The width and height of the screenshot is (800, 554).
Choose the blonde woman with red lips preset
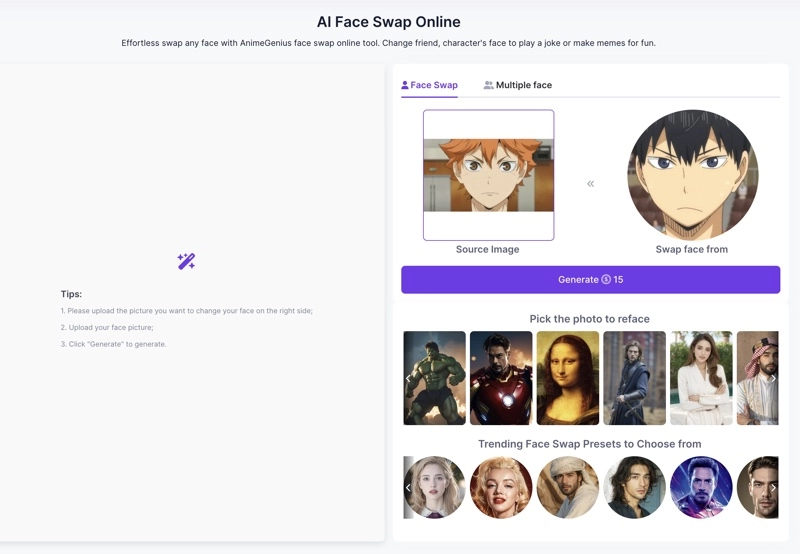[501, 488]
